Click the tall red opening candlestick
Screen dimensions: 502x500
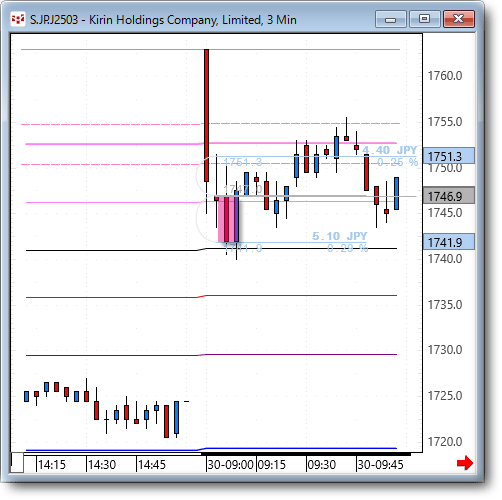click(x=207, y=115)
